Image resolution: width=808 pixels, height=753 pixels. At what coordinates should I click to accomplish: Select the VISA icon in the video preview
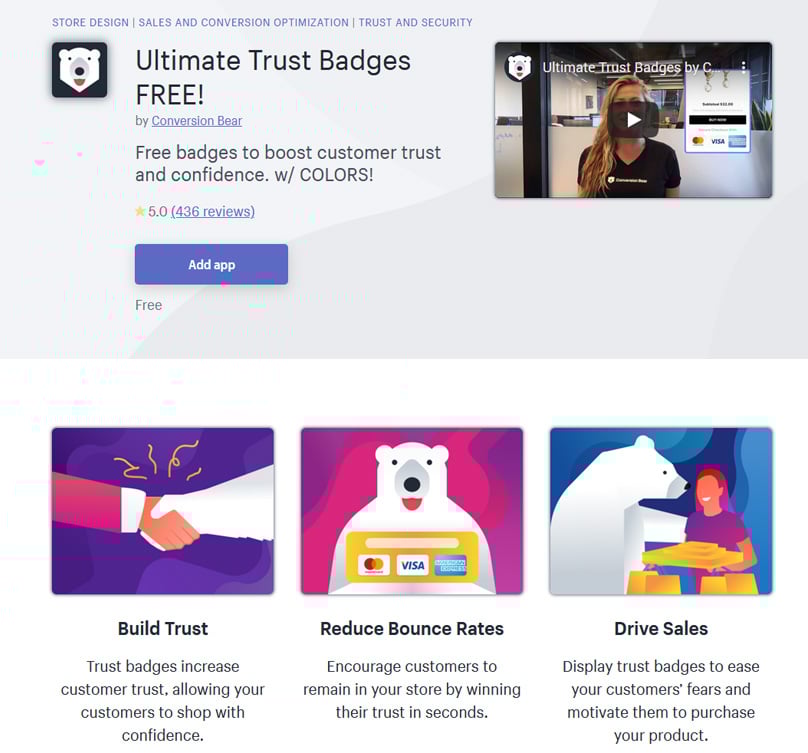pyautogui.click(x=717, y=141)
